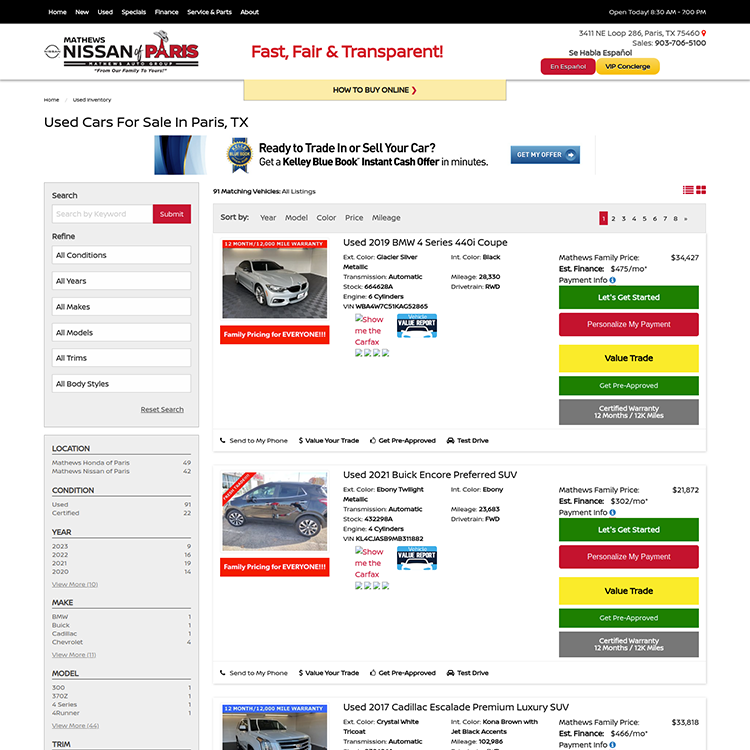Click the VIP Concierge button
This screenshot has width=750, height=750.
[628, 66]
